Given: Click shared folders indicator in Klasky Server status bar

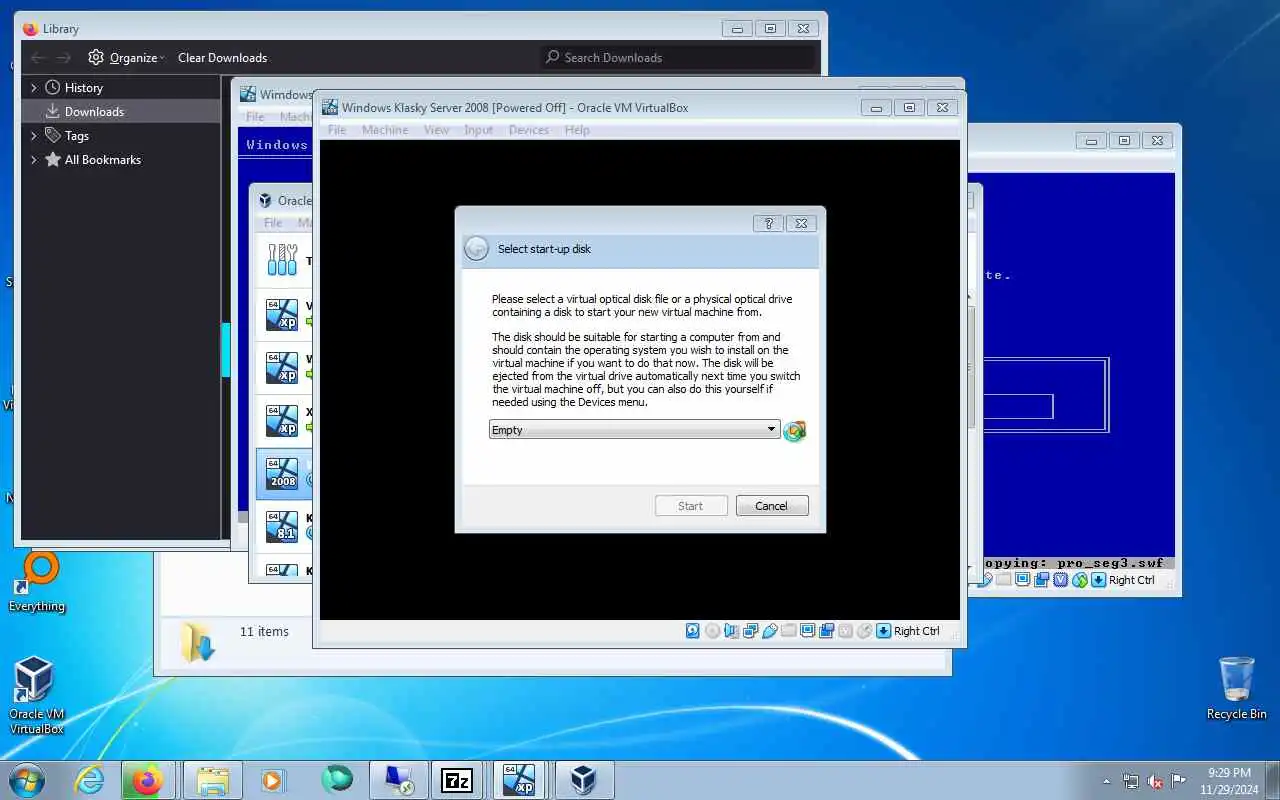Looking at the screenshot, I should click(x=788, y=631).
